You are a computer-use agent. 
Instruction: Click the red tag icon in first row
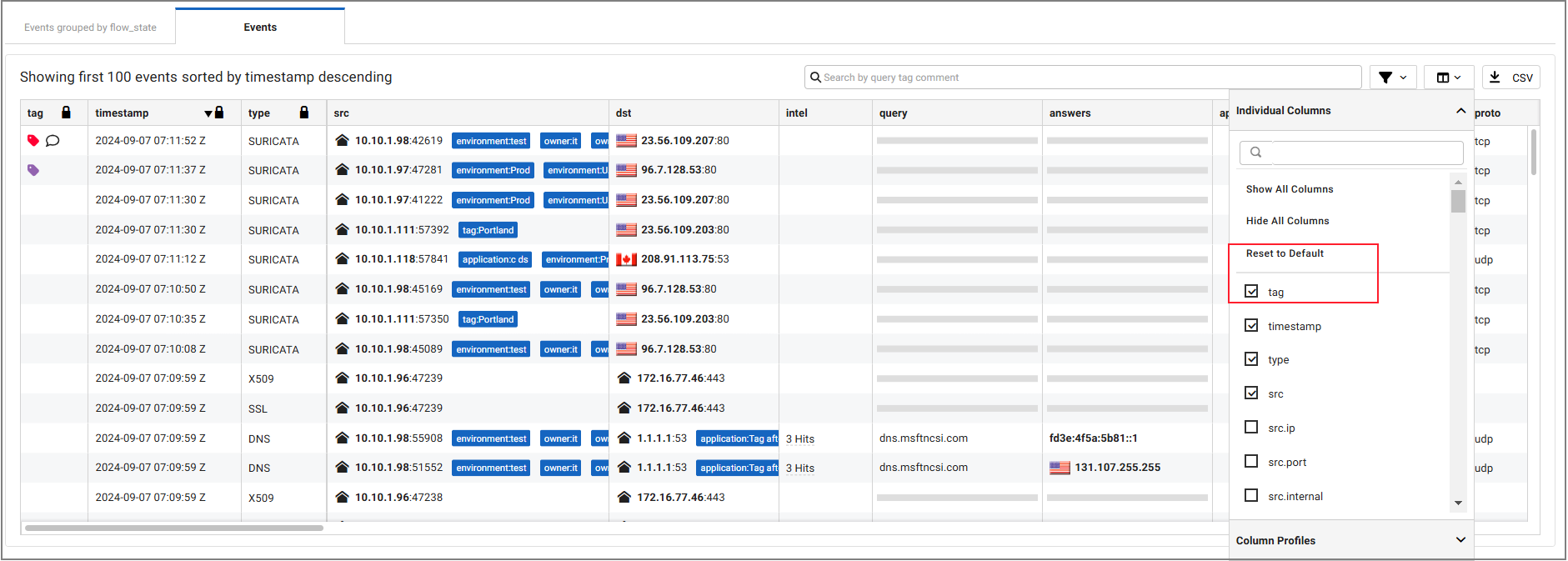tap(33, 140)
